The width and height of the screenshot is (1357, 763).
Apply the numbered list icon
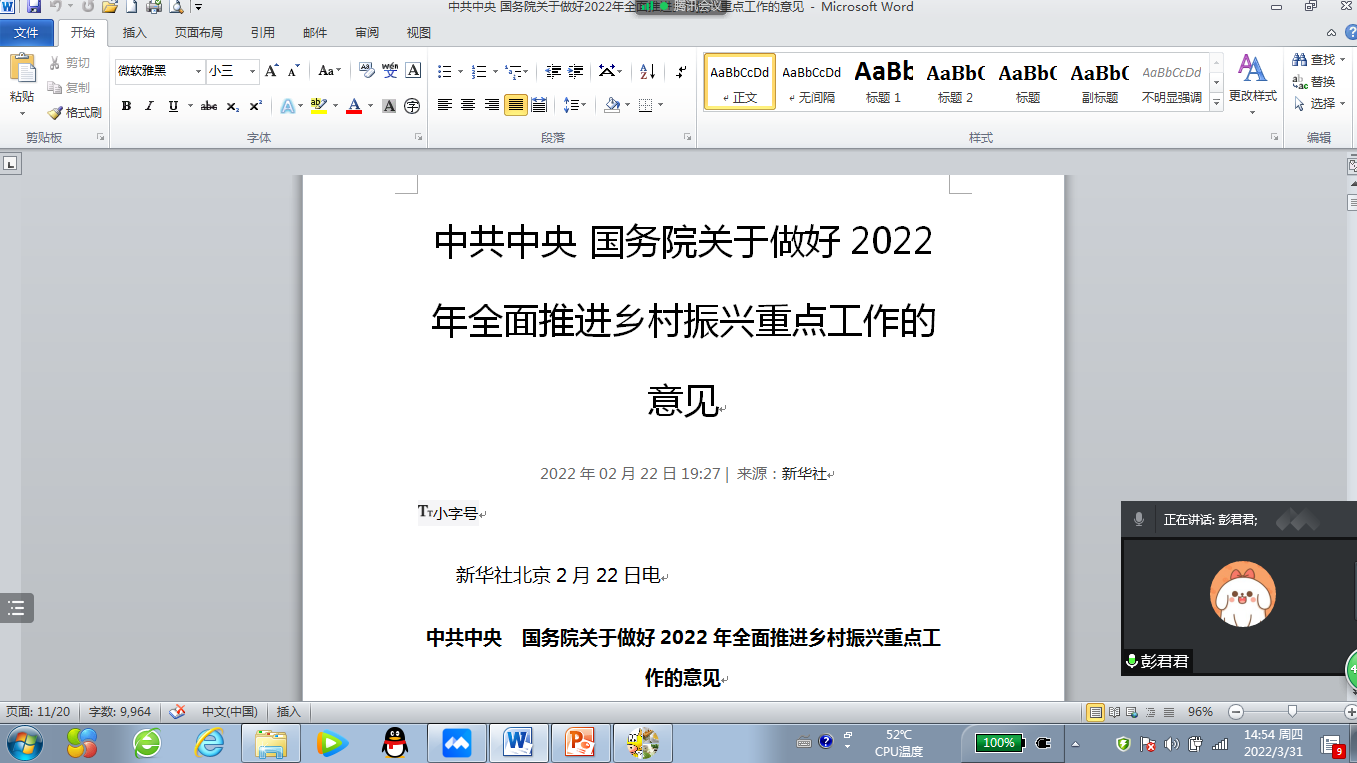pos(479,72)
